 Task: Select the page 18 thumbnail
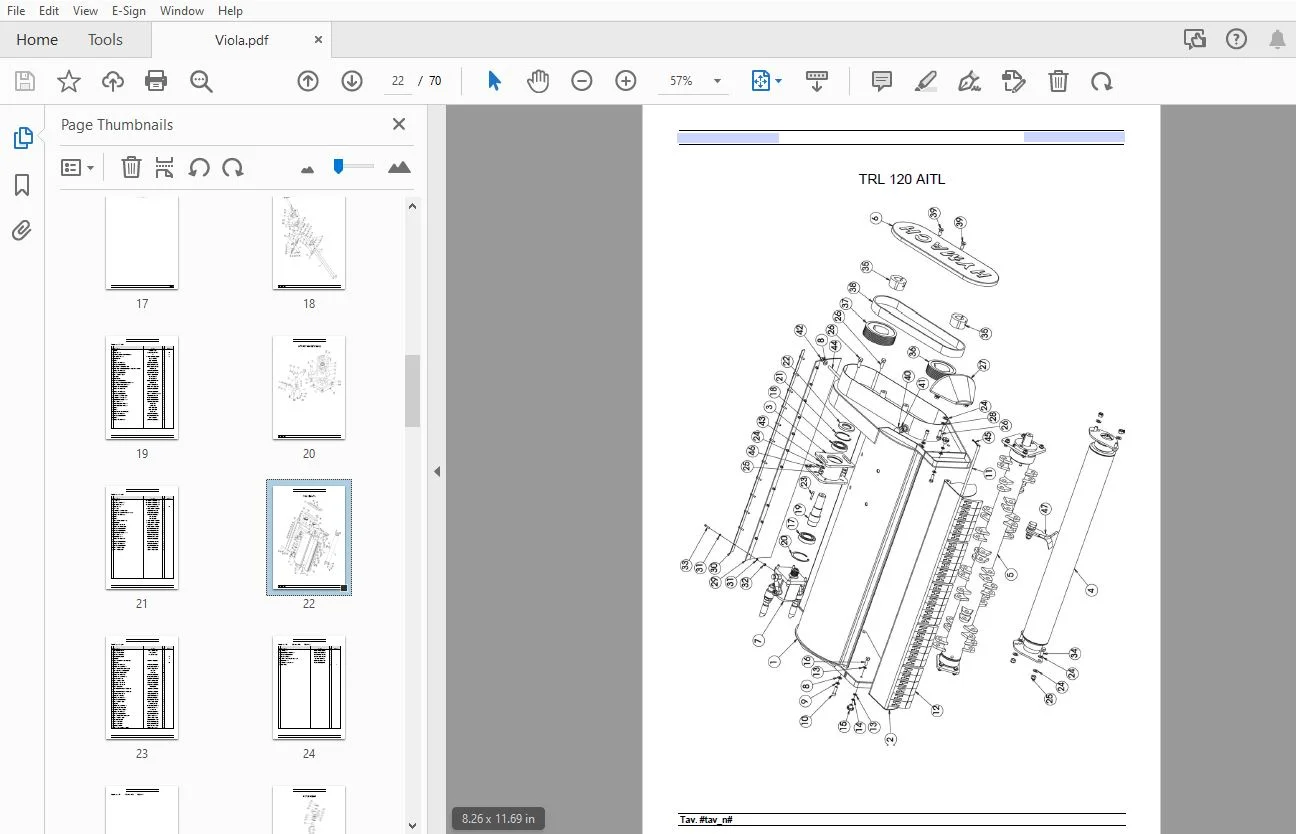pos(309,242)
